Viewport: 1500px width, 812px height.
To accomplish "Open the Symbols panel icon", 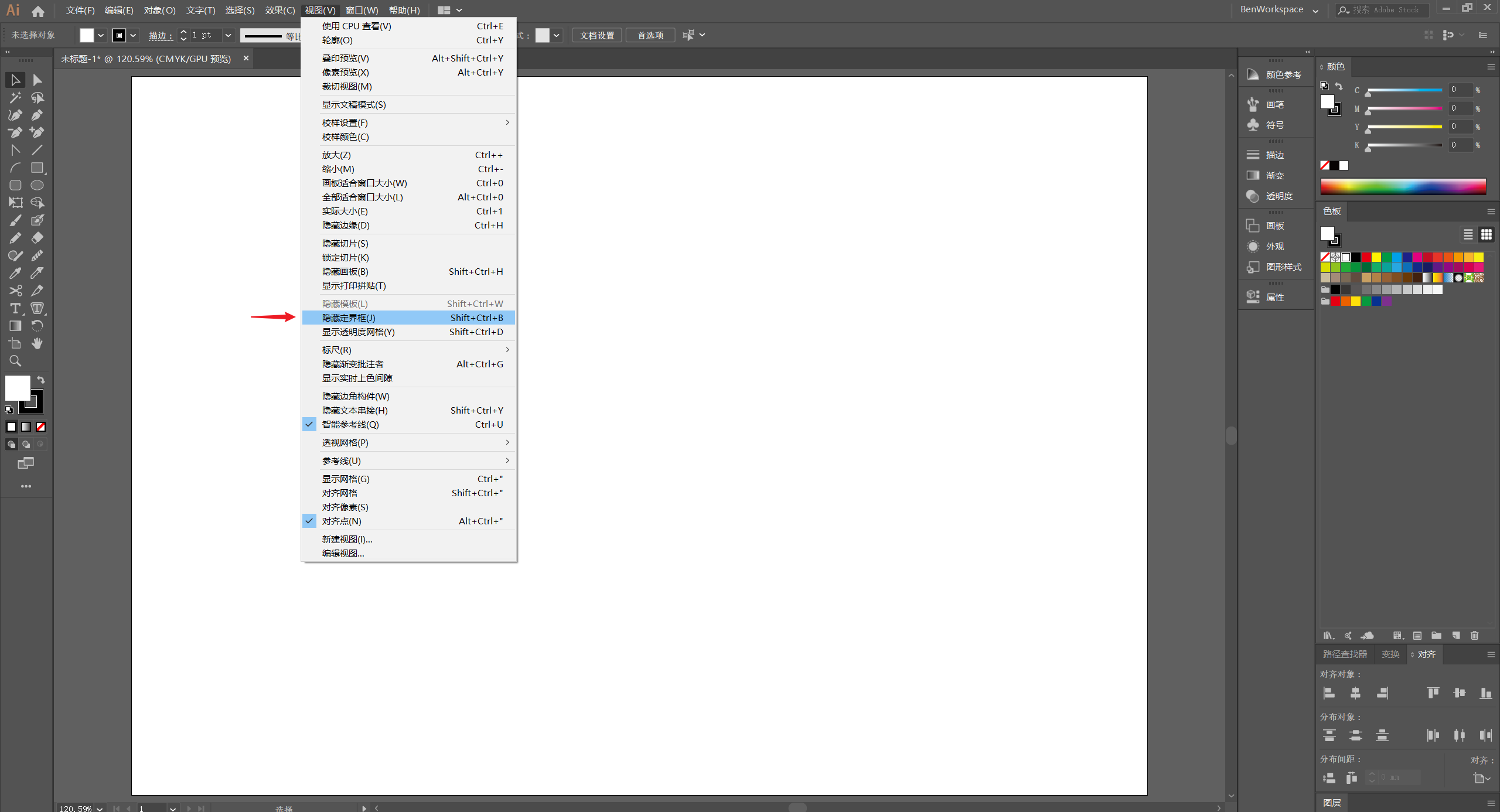I will (x=1253, y=125).
